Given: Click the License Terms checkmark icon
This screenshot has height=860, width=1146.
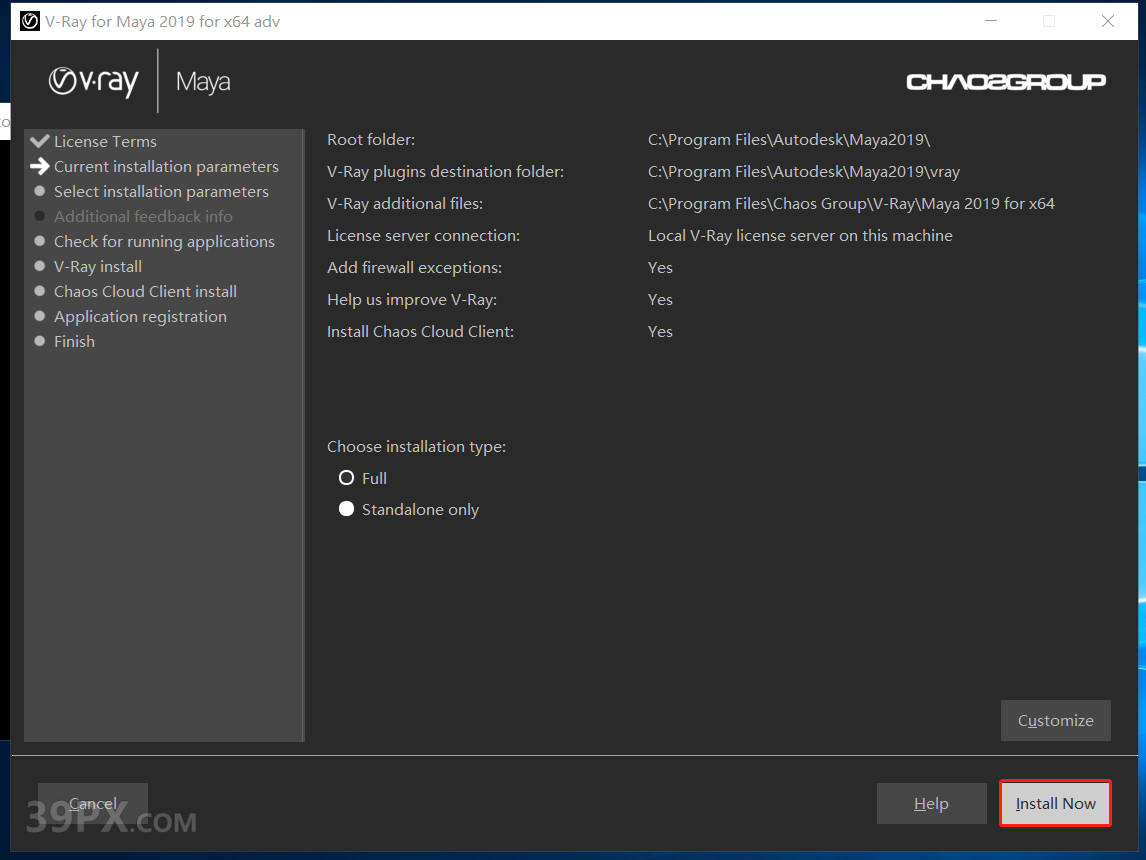Looking at the screenshot, I should pyautogui.click(x=40, y=140).
